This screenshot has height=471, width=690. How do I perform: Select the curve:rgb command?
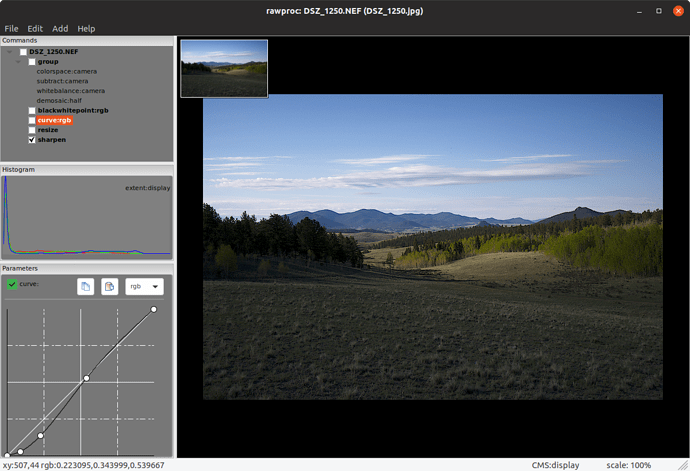coord(57,120)
